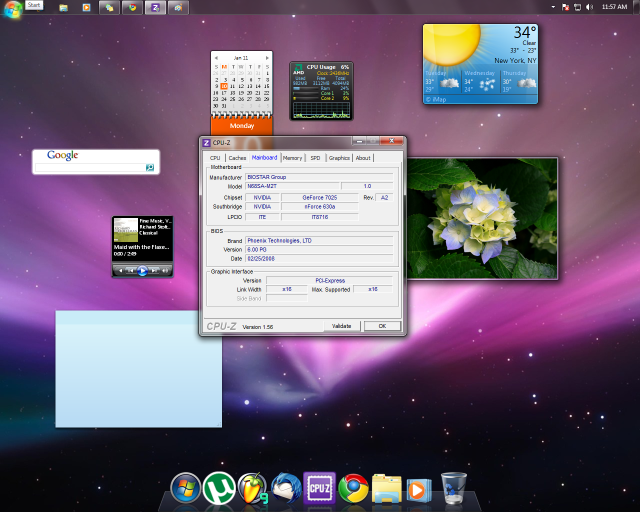The image size is (640, 512).
Task: Switch to the CPU tab in CPU-Z
Action: tap(215, 158)
